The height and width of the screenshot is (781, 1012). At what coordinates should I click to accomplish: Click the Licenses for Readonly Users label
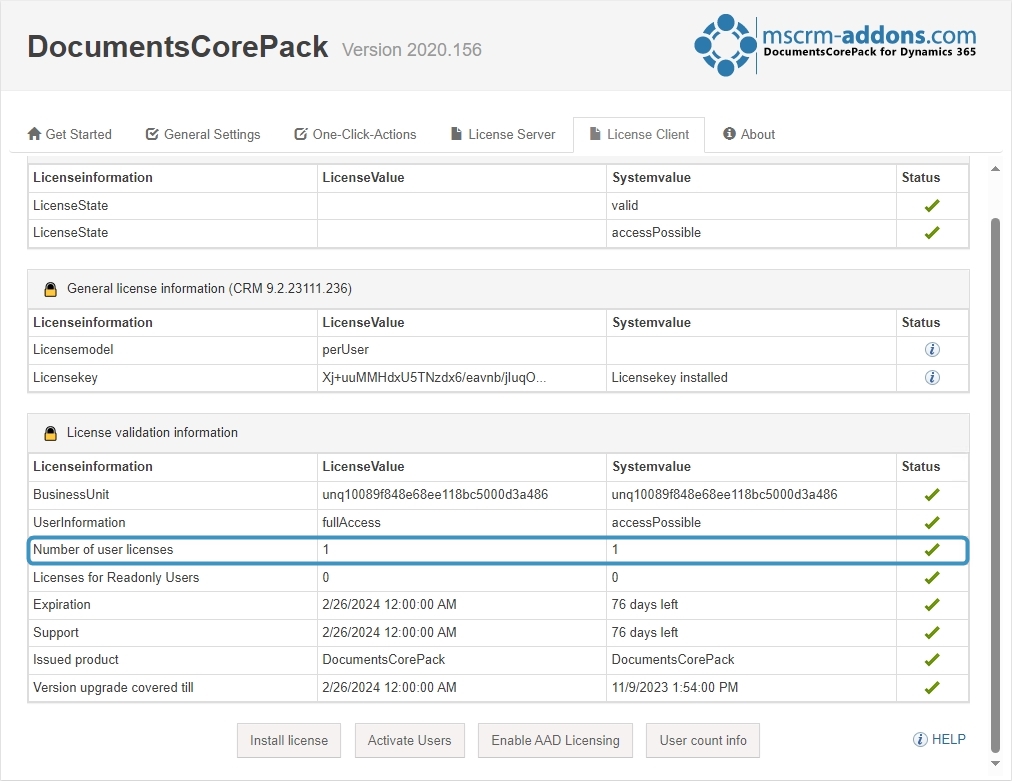pyautogui.click(x=116, y=578)
